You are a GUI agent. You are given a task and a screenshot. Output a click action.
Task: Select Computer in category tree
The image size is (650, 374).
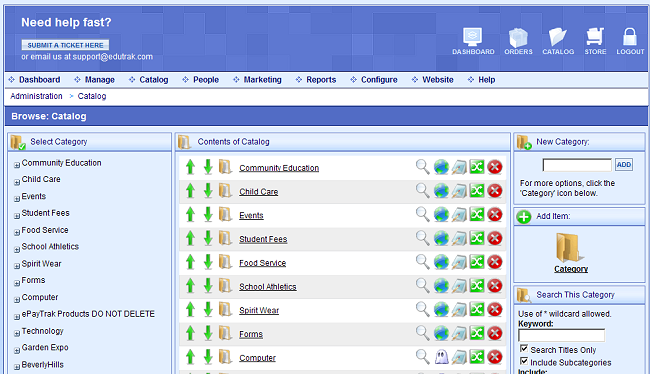pyautogui.click(x=40, y=297)
